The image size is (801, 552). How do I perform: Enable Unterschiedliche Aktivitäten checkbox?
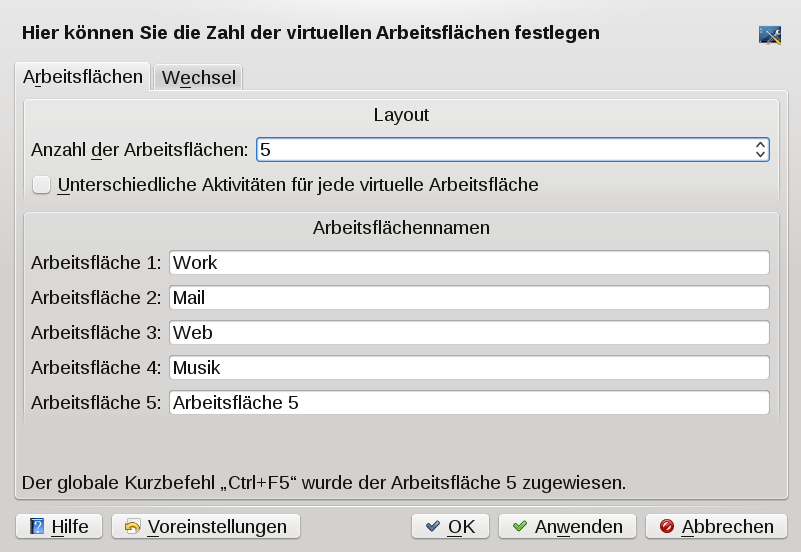(42, 184)
